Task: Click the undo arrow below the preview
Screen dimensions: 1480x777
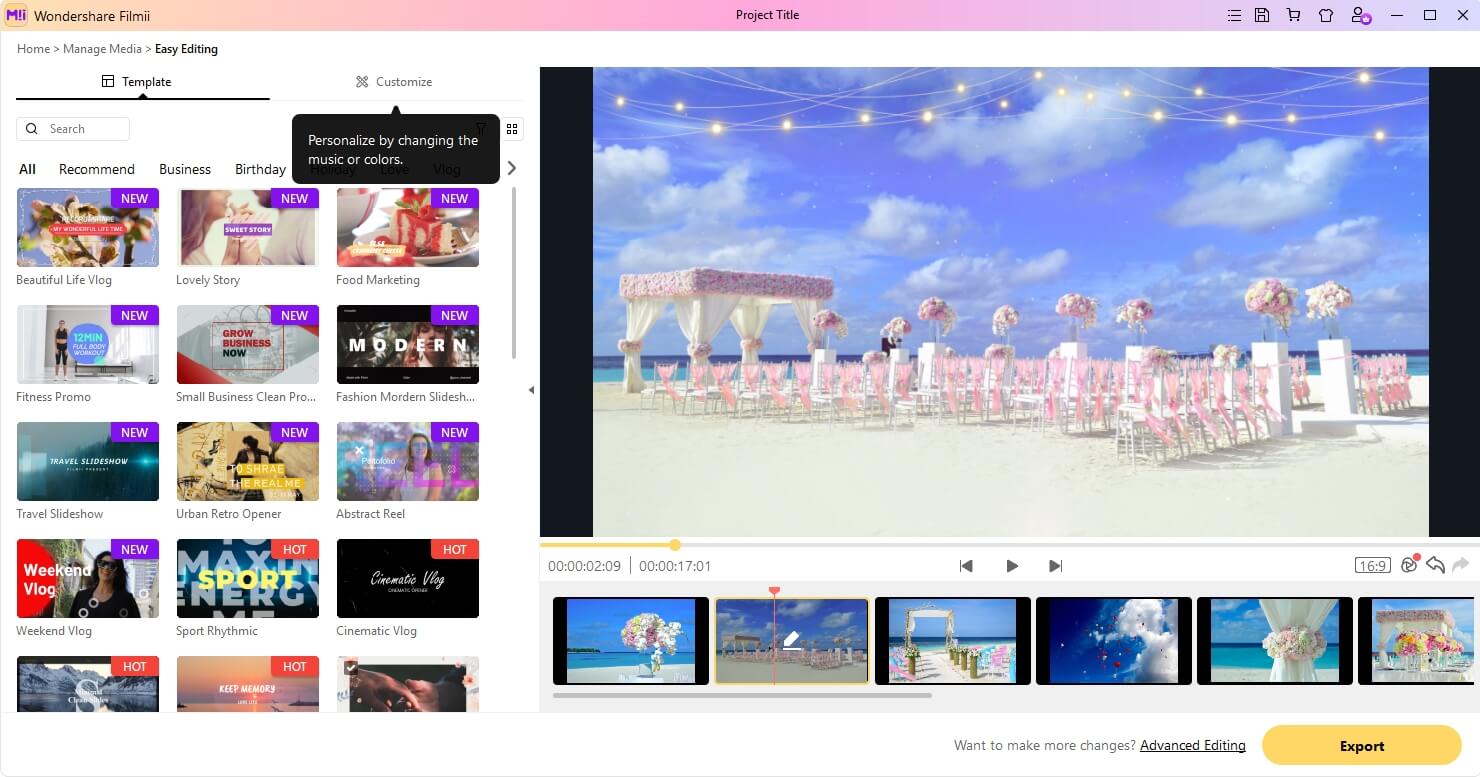Action: click(x=1435, y=565)
